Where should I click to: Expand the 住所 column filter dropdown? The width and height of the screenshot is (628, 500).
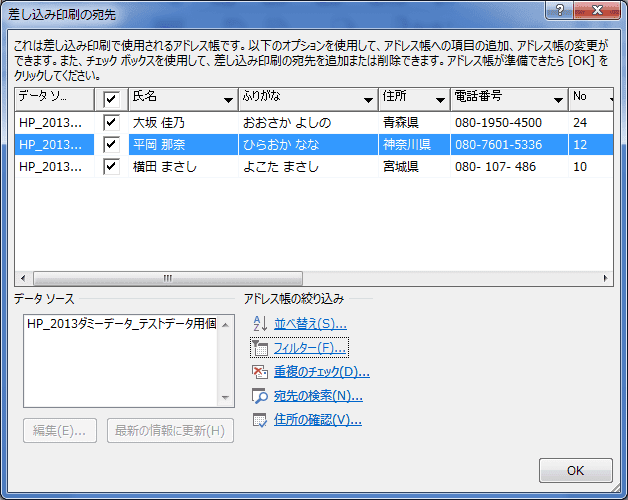(x=439, y=99)
